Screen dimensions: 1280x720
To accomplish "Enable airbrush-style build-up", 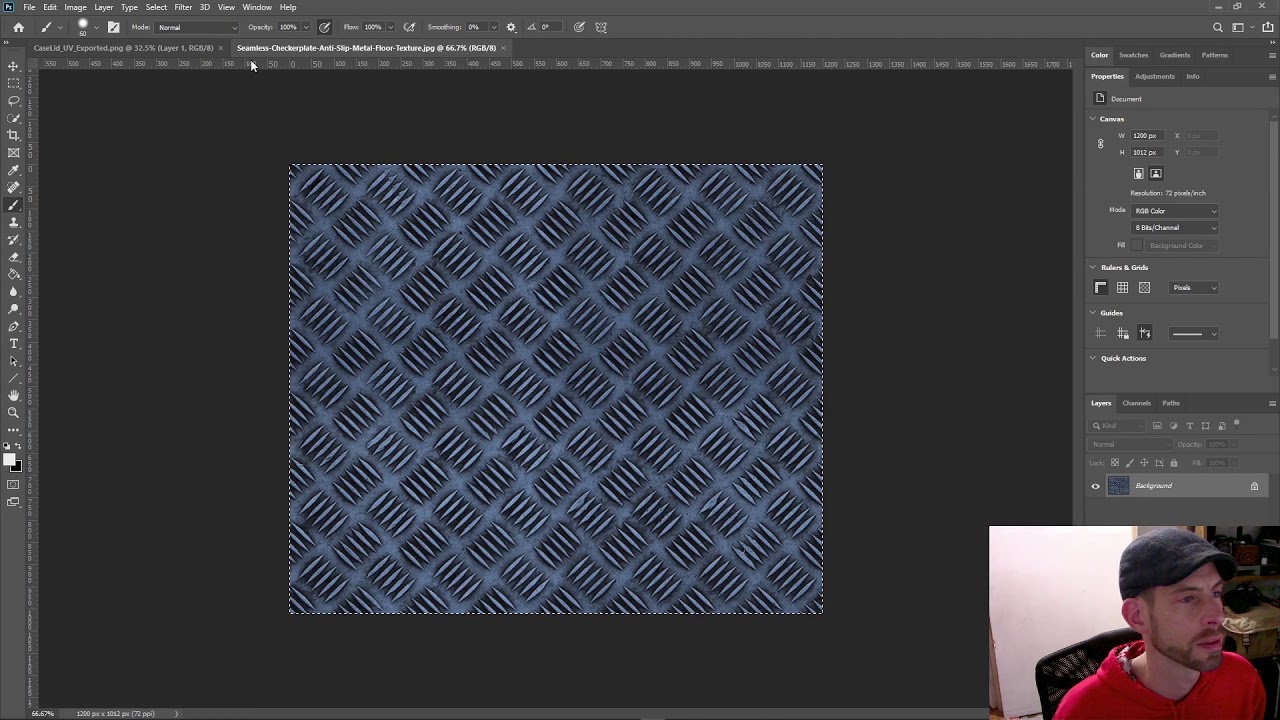I will click(x=409, y=27).
